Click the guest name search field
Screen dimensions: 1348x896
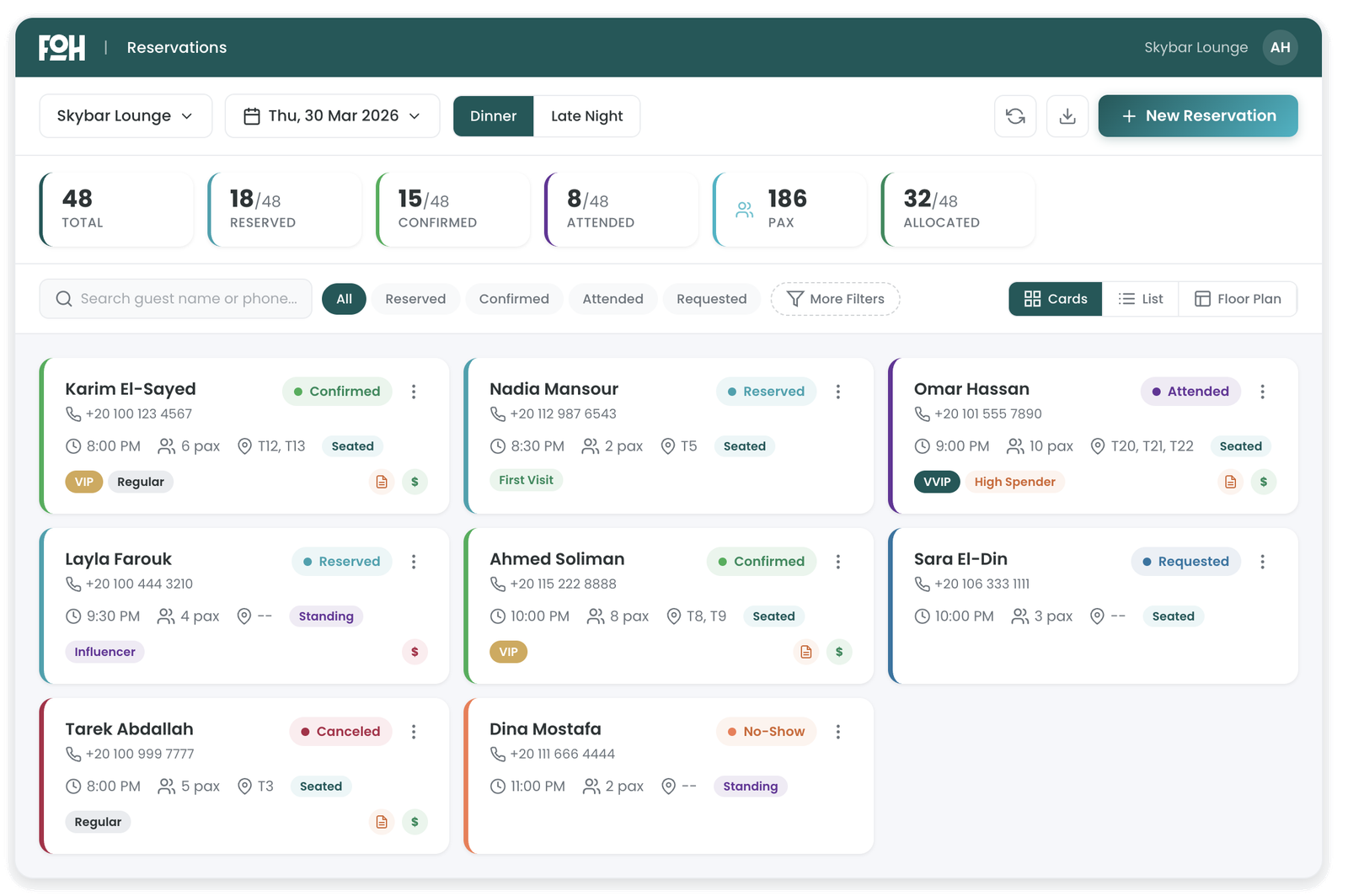187,299
